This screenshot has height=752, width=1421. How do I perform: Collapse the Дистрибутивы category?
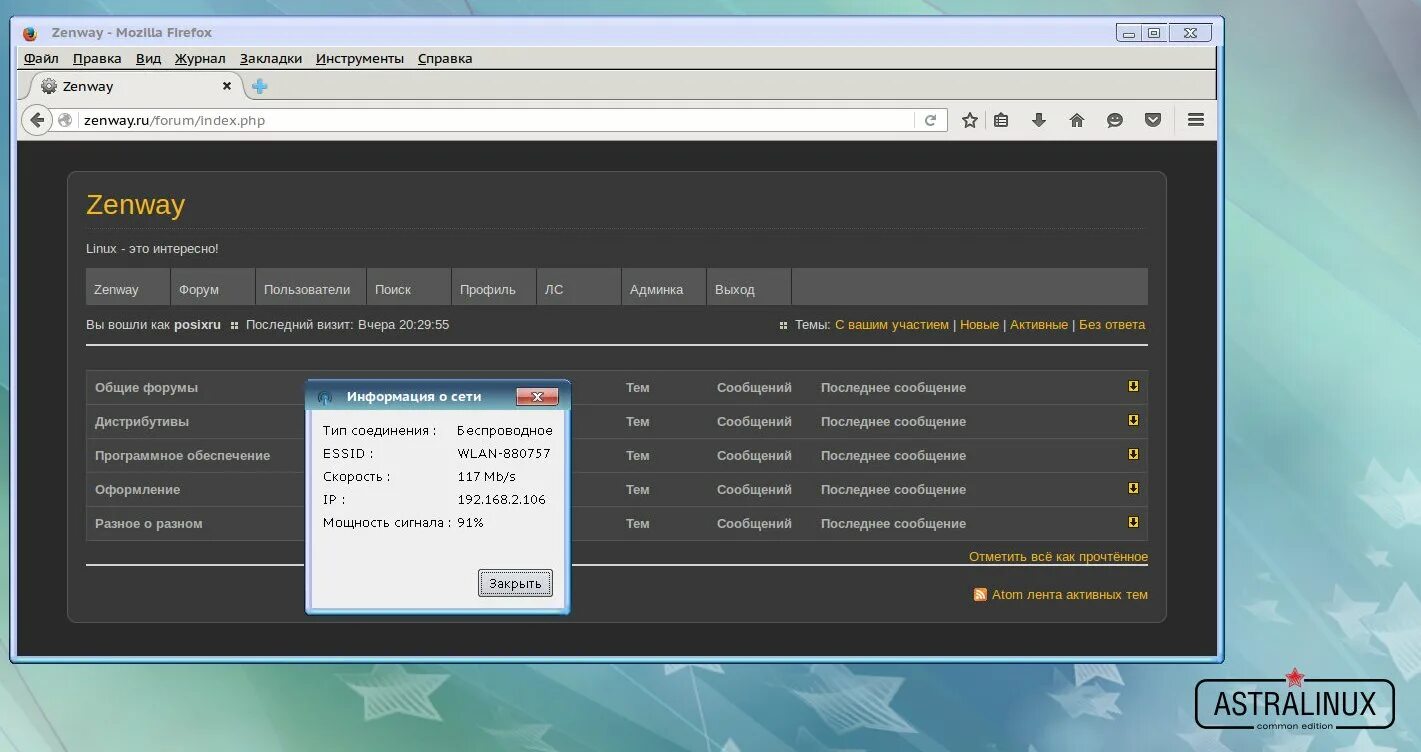tap(1133, 420)
